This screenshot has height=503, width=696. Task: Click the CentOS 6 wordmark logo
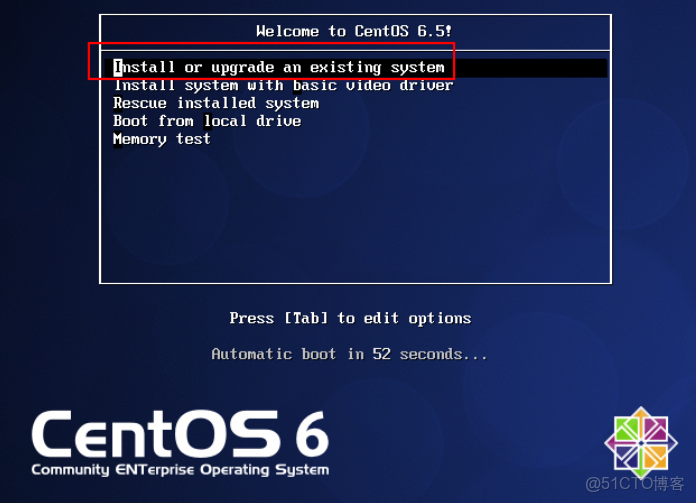(x=180, y=434)
